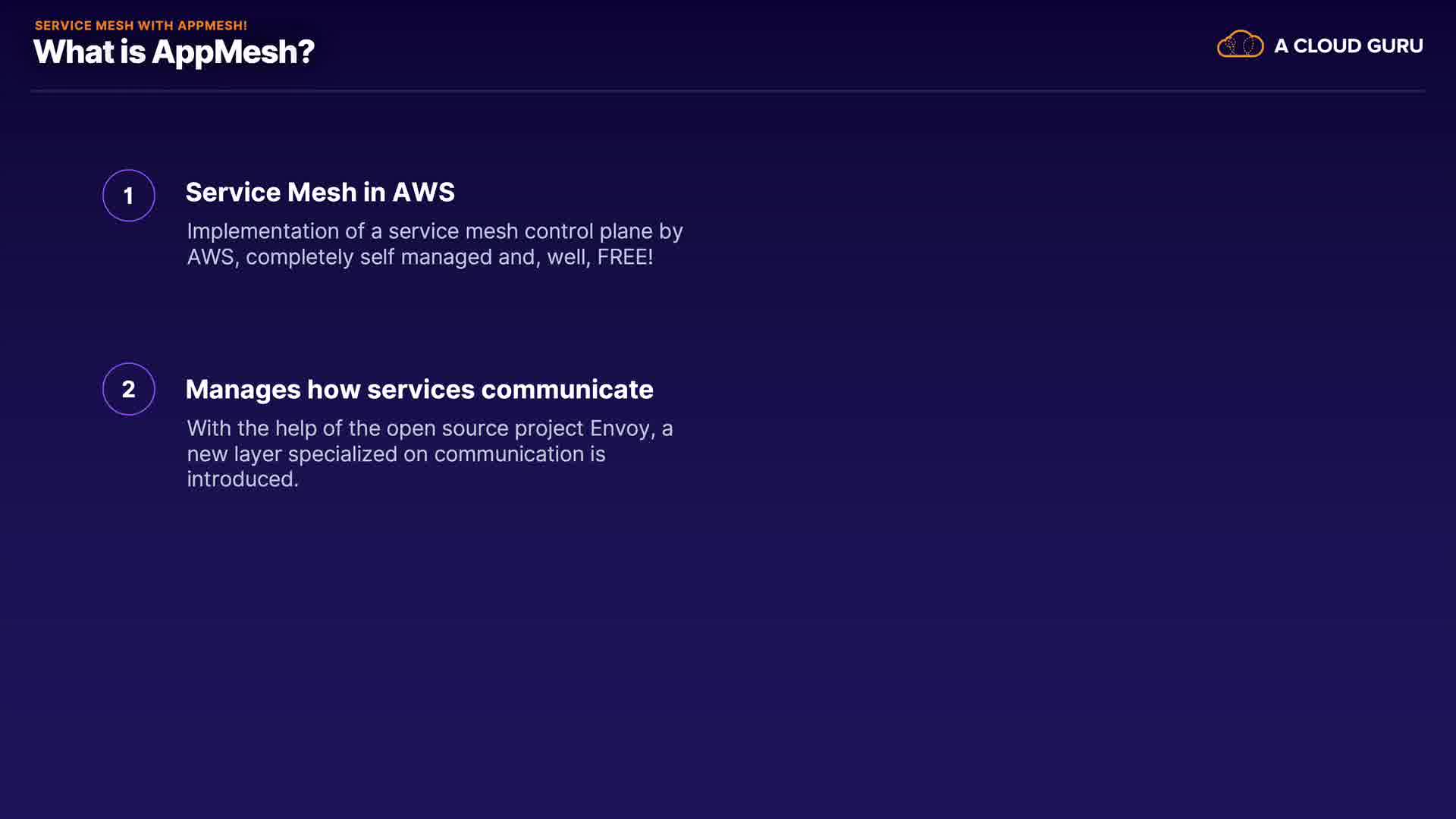Click "control plane" in the first description
Image resolution: width=1456 pixels, height=819 pixels.
click(x=588, y=231)
